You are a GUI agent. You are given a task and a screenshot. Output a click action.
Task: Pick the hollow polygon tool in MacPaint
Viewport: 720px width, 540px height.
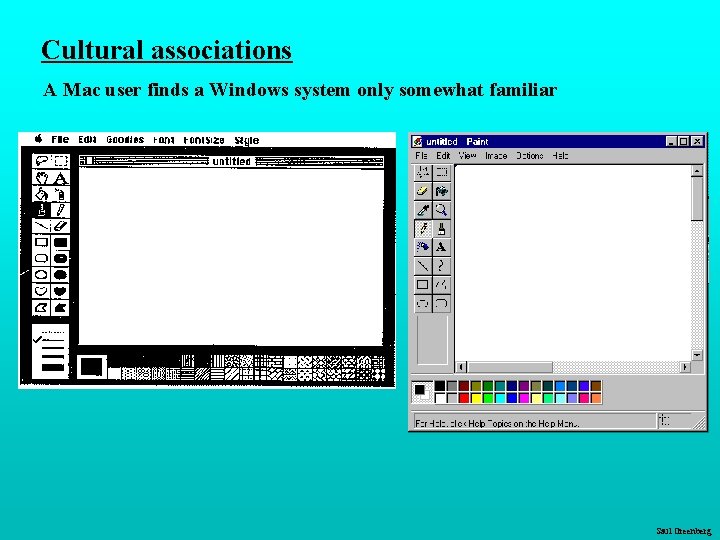coord(42,307)
